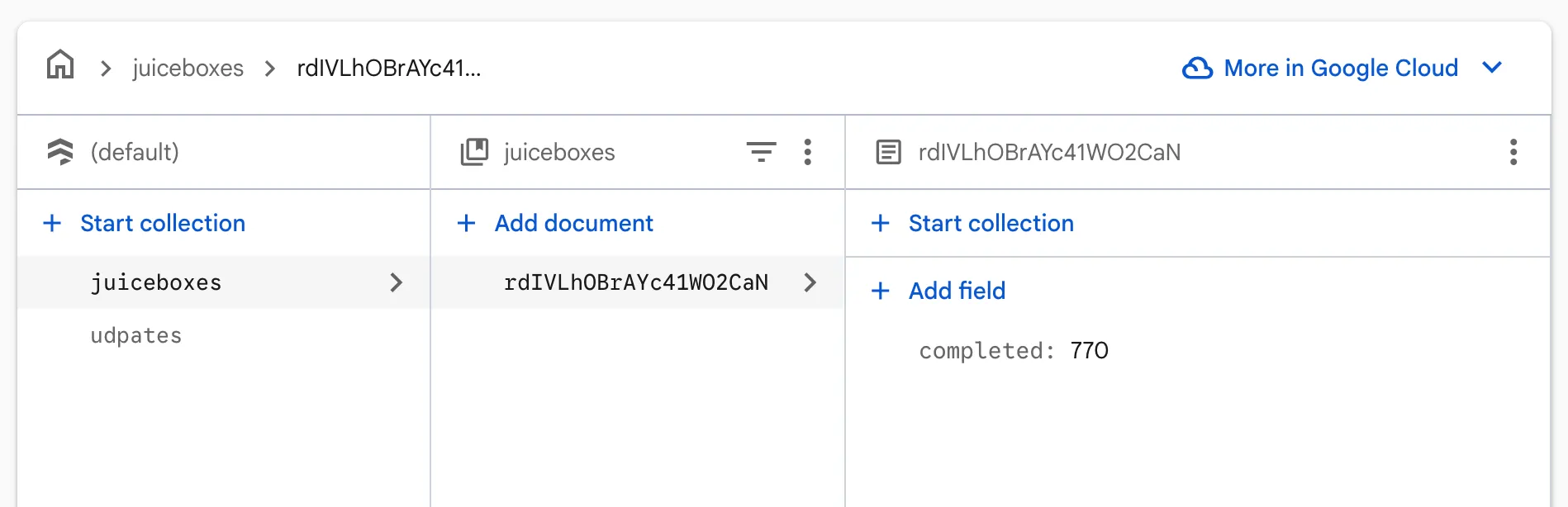
Task: Click the document icon beside rdIVLhOBrAYc41WO2CaN
Action: click(x=888, y=152)
